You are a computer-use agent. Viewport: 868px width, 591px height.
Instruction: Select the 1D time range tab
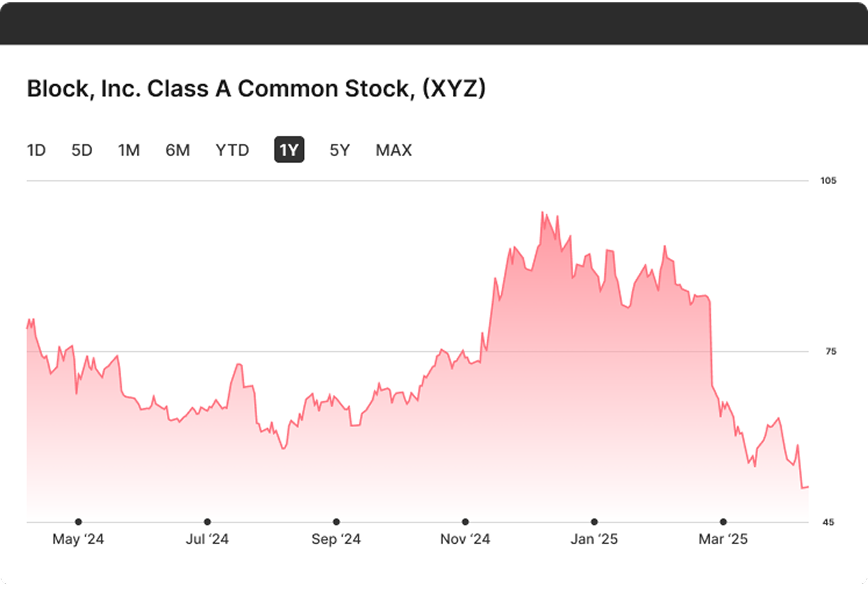coord(36,150)
